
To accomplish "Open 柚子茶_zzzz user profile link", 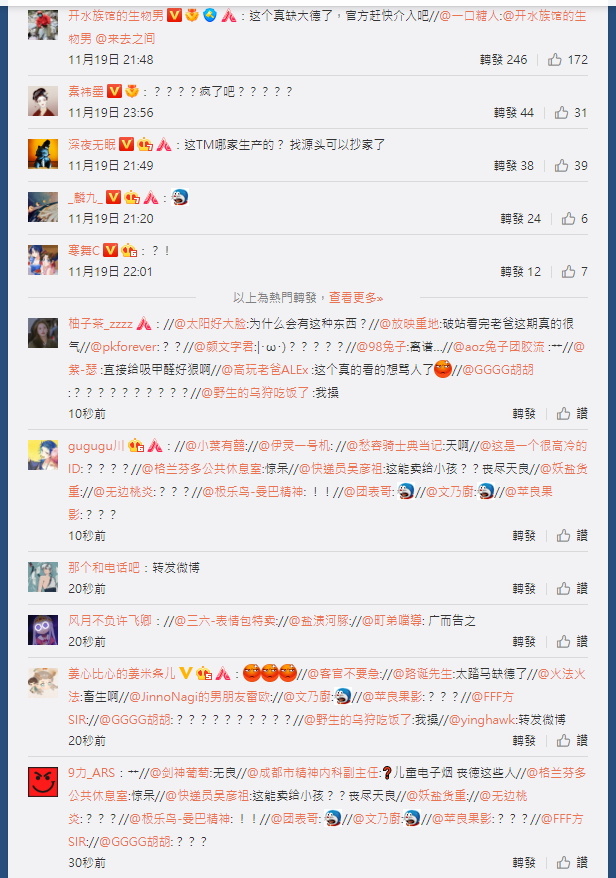I will (x=100, y=324).
